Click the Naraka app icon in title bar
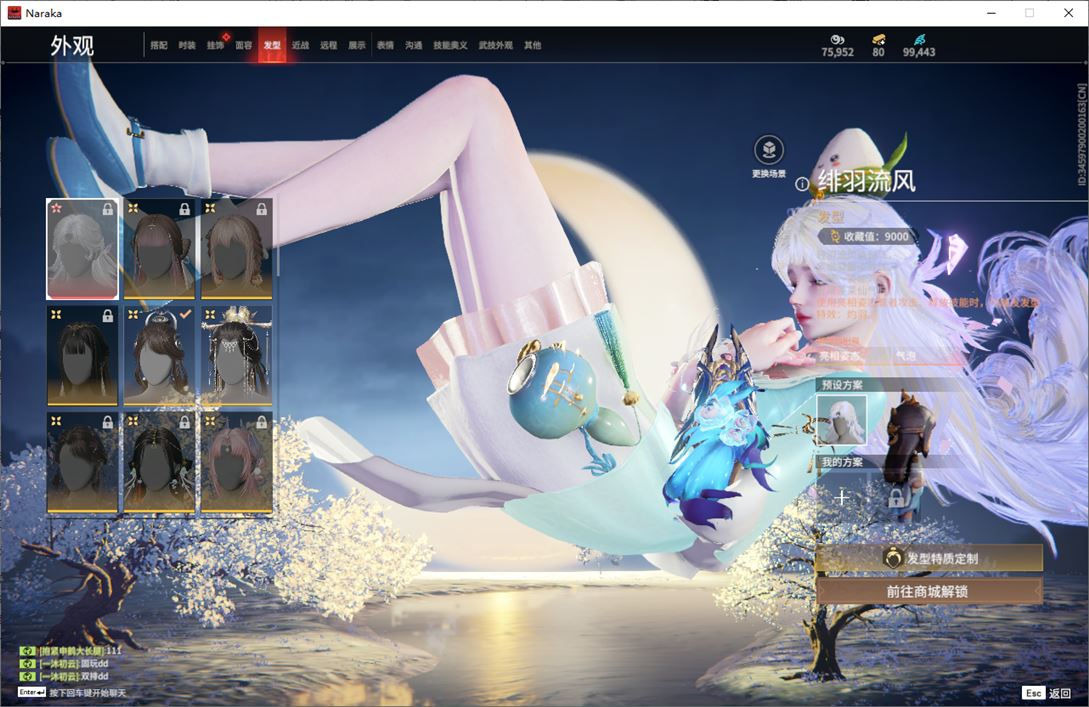 [x=14, y=13]
